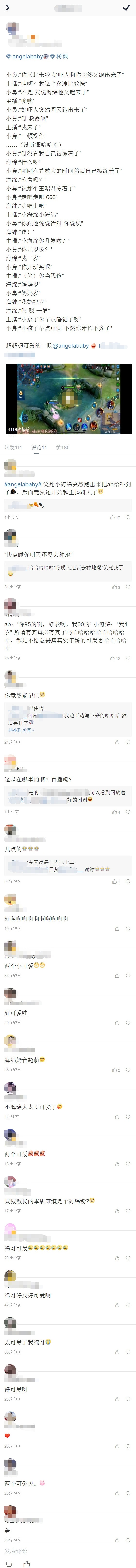The height and width of the screenshot is (1568, 136).
Task: Switch to 评论 41 tab
Action: coord(39,447)
